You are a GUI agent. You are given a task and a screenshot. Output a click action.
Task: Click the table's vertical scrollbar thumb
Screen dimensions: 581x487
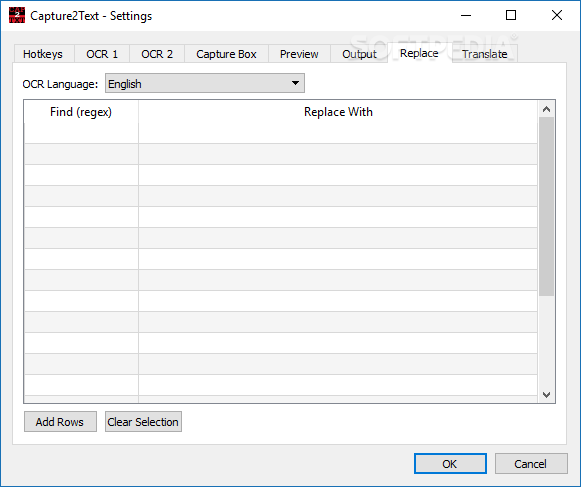(546, 206)
